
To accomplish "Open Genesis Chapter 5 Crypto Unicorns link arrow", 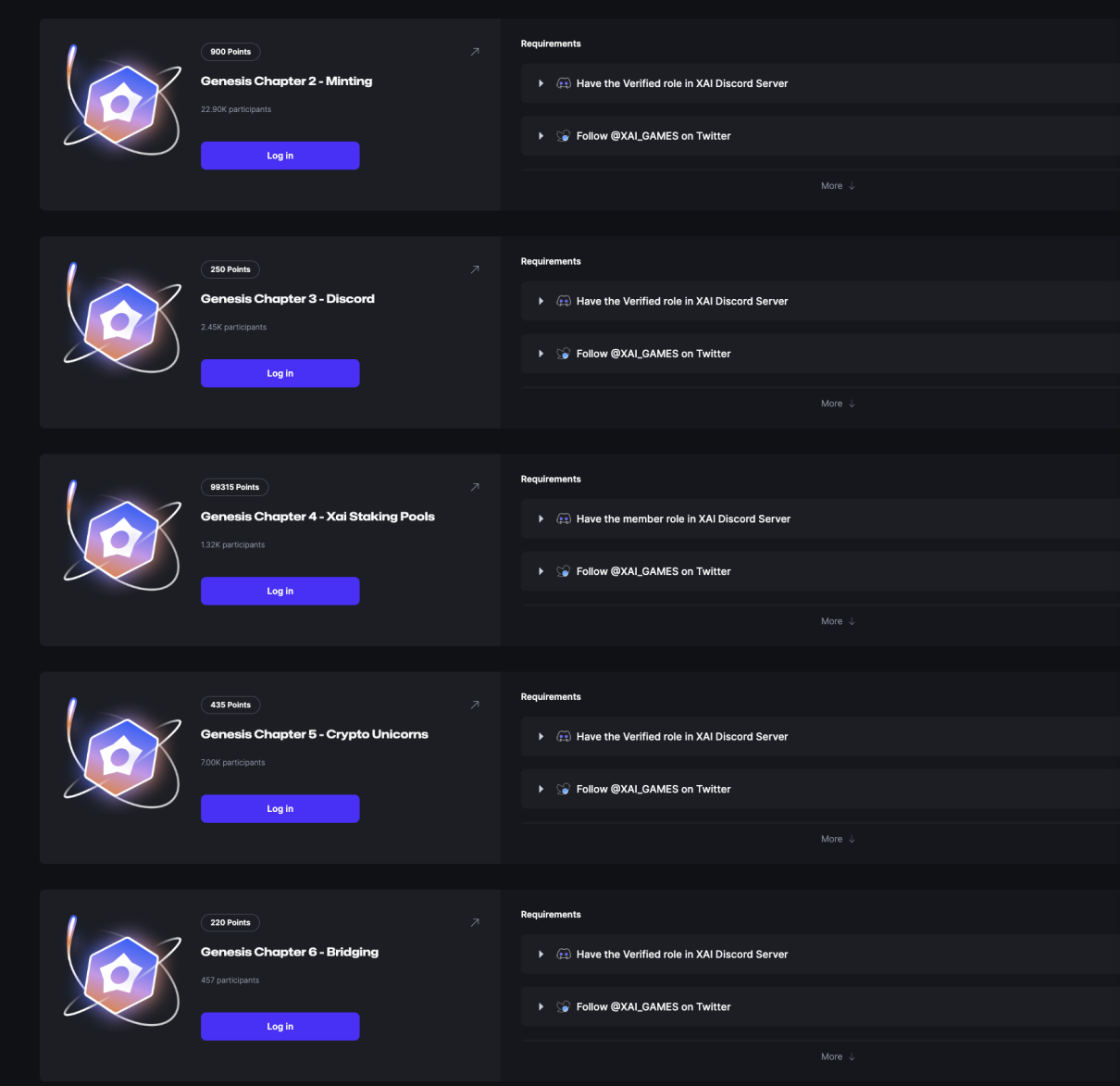I will (475, 705).
